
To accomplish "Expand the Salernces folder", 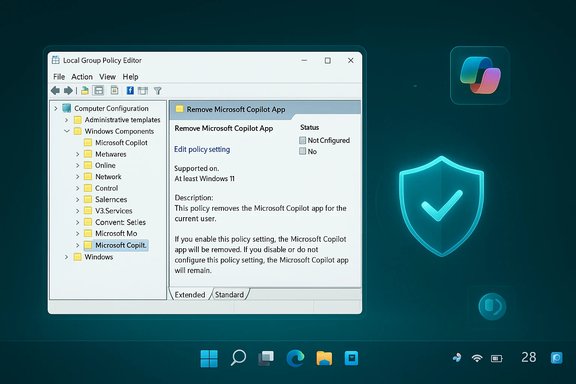I will pos(77,200).
